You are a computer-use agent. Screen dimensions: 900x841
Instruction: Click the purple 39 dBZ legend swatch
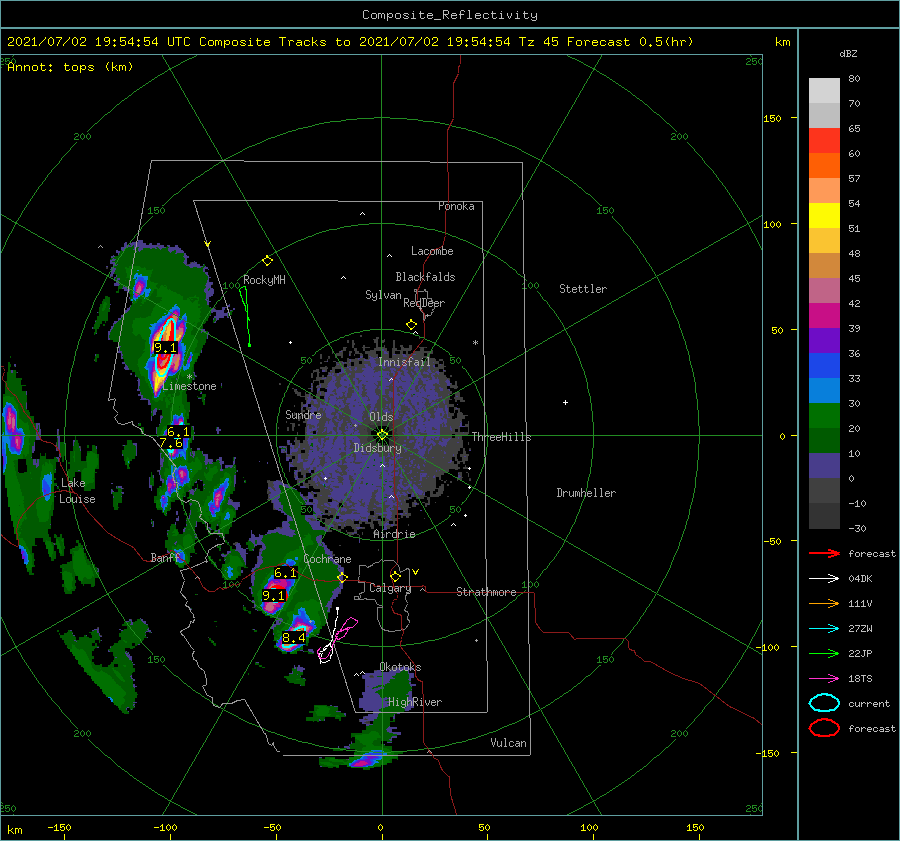click(824, 340)
